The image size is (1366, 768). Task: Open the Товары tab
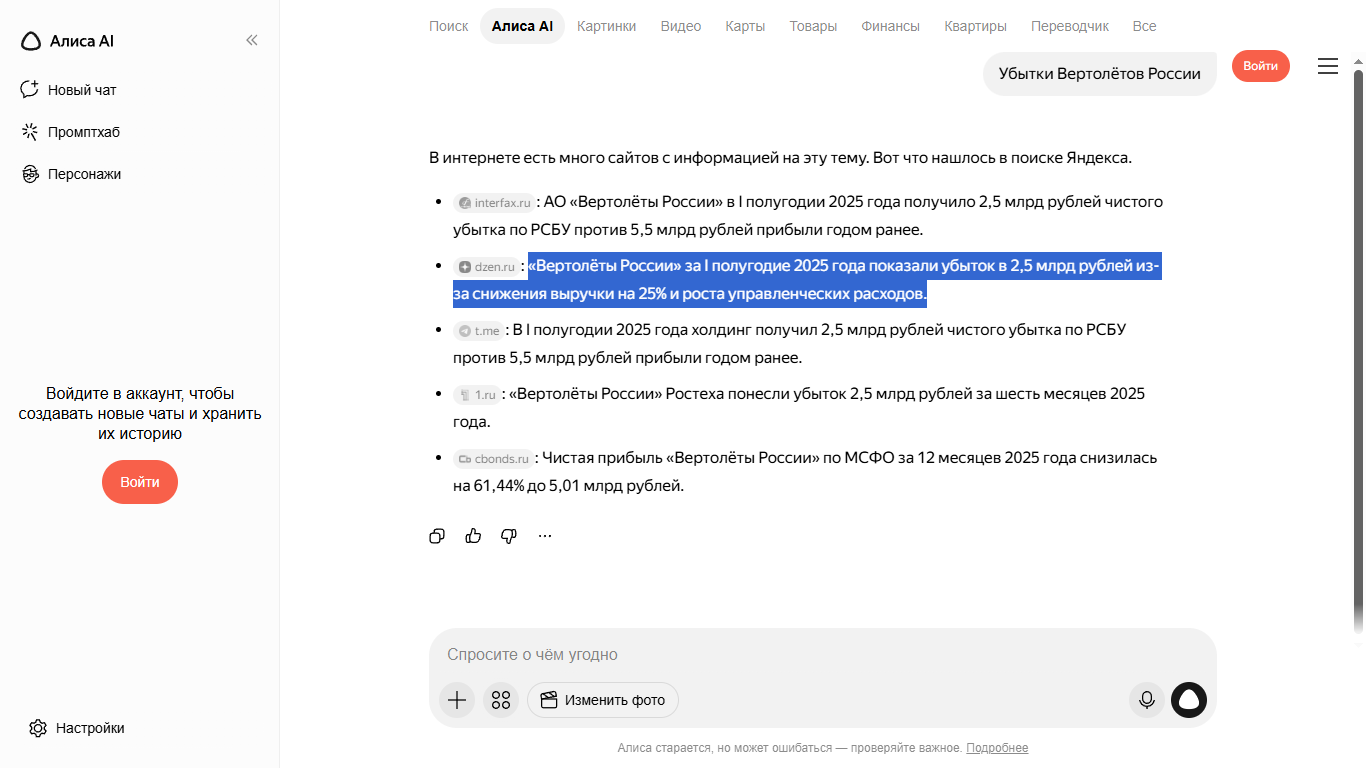click(813, 26)
